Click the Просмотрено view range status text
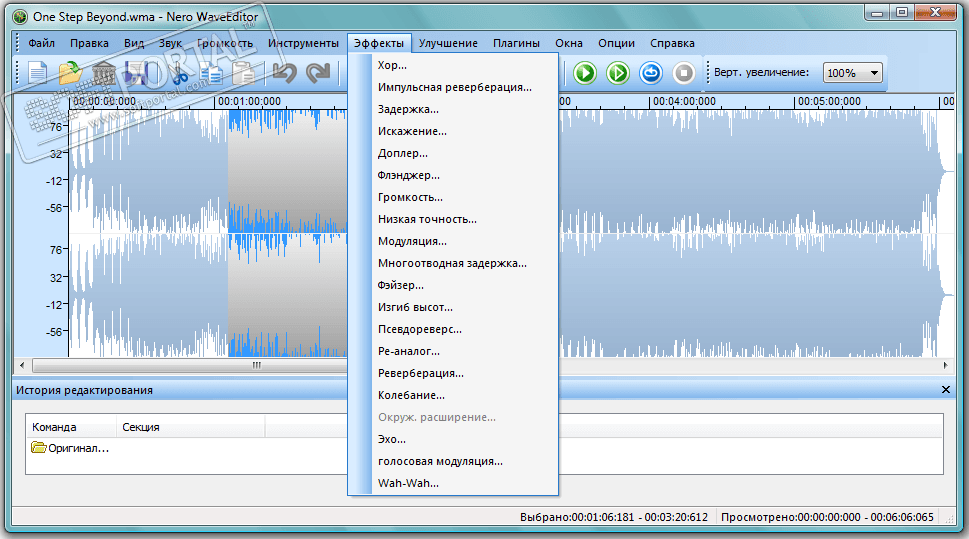This screenshot has width=969, height=539. pyautogui.click(x=827, y=517)
